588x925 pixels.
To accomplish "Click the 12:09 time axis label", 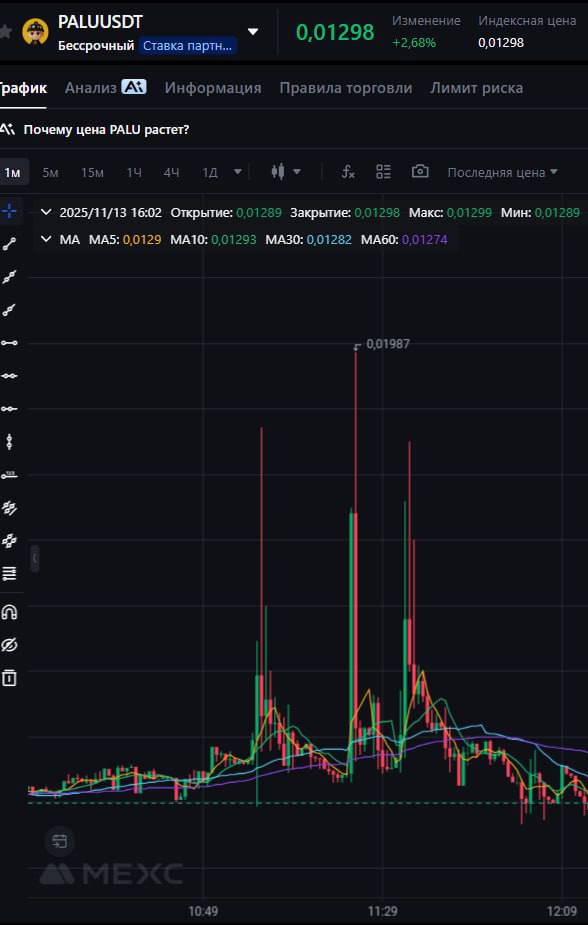I will point(562,911).
